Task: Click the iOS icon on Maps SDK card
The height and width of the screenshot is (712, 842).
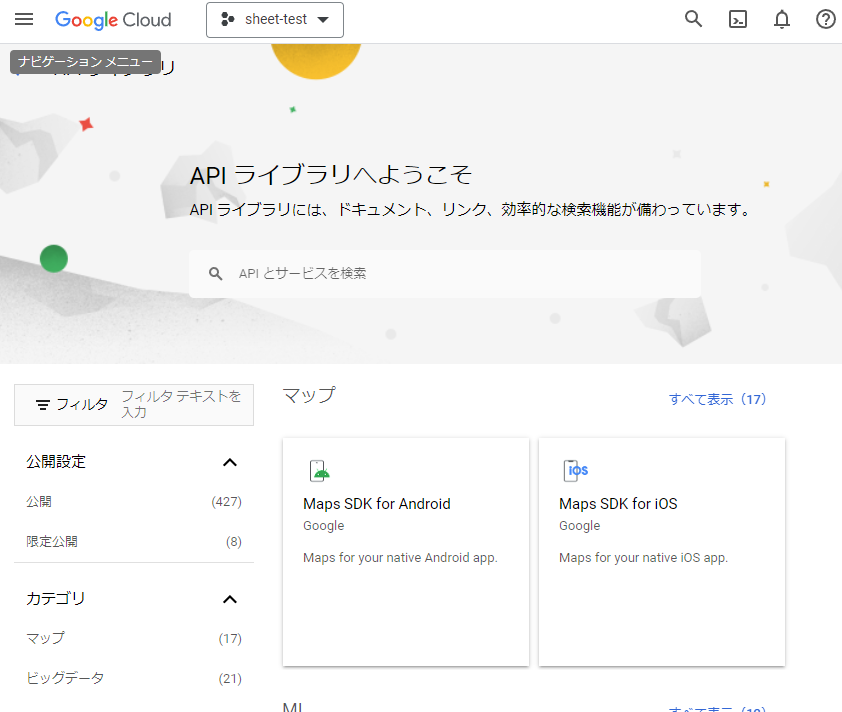Action: (x=577, y=469)
